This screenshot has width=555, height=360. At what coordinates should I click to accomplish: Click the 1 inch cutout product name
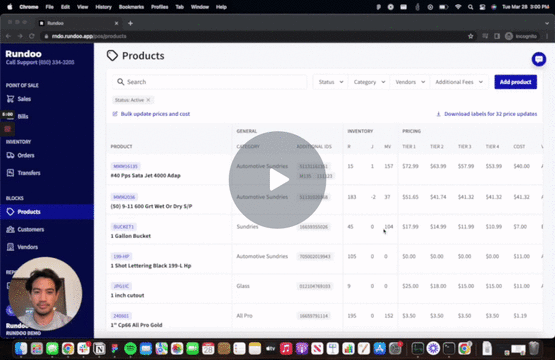[x=127, y=295]
